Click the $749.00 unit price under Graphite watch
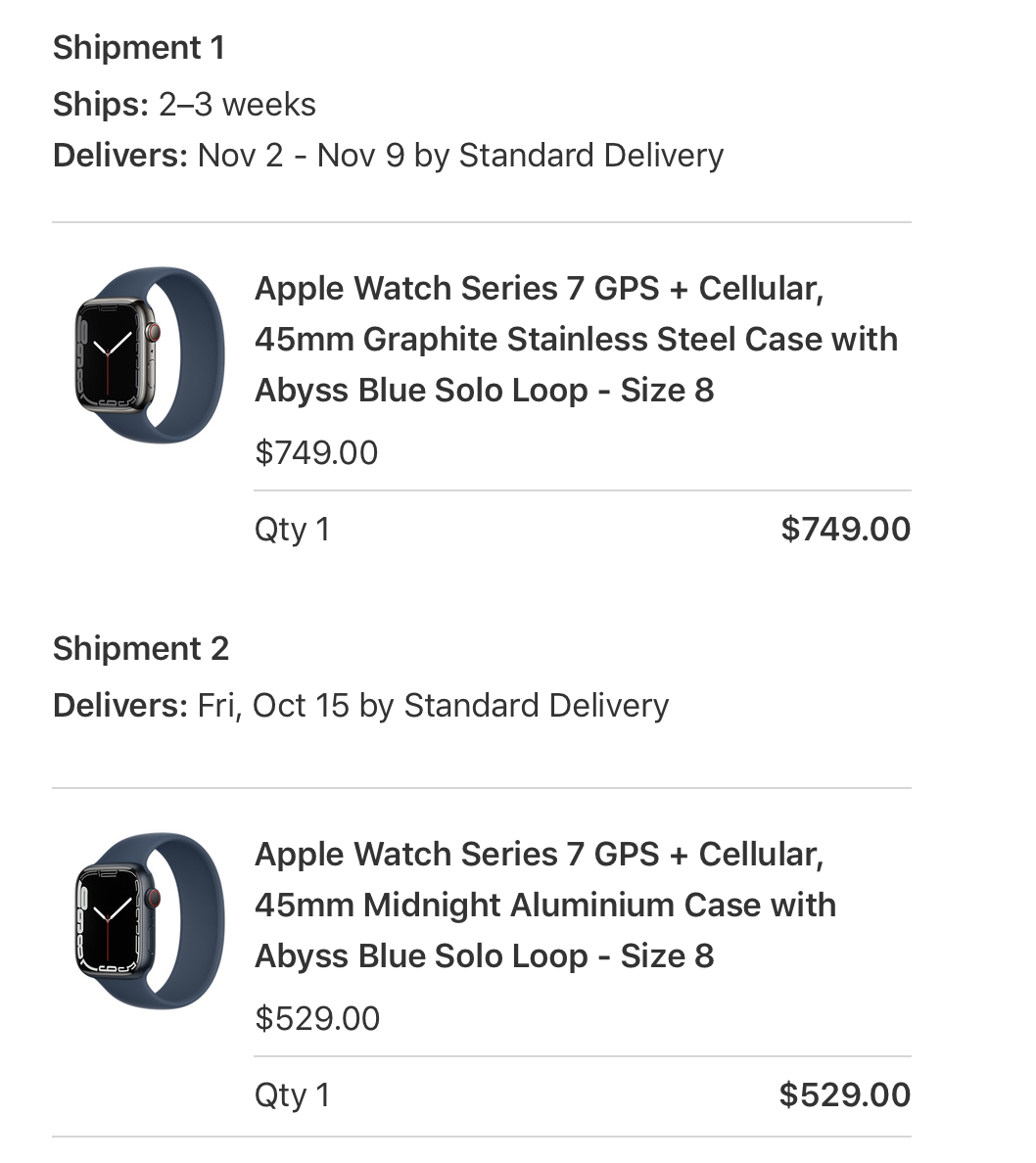The height and width of the screenshot is (1163, 1036). 316,452
